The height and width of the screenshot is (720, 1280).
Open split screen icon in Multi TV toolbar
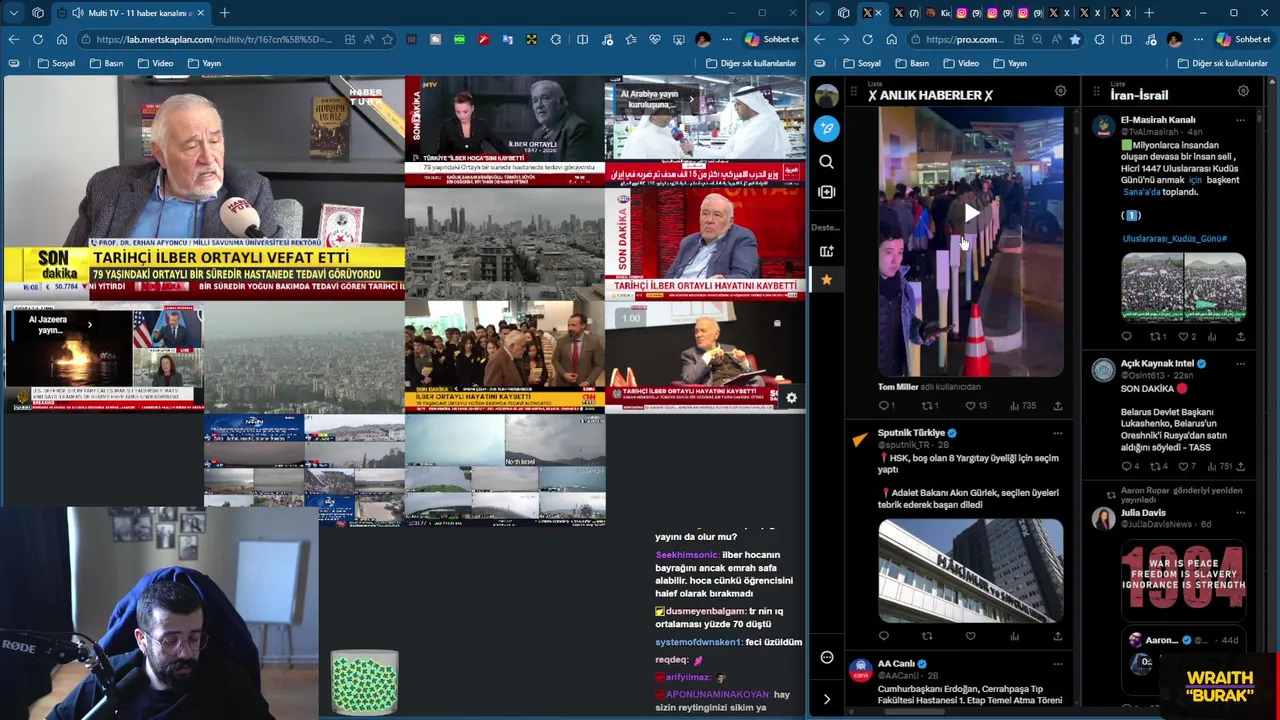tap(582, 39)
